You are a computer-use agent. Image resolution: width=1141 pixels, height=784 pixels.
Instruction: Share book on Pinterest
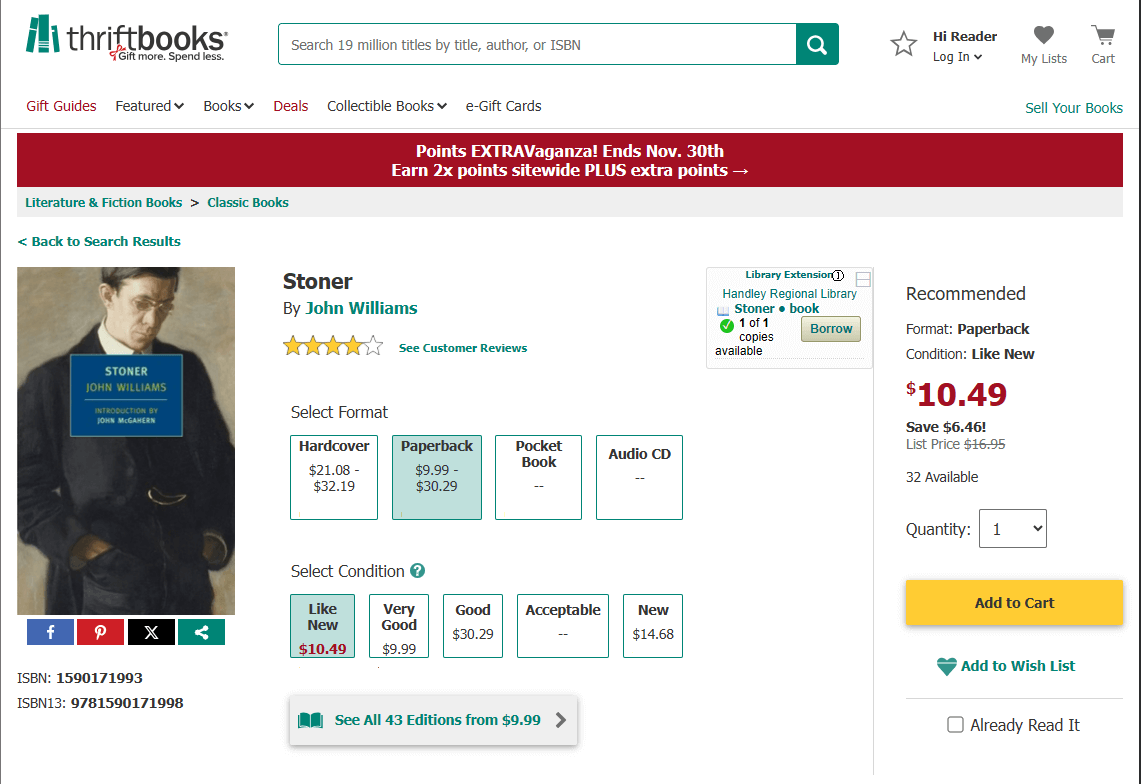tap(101, 632)
